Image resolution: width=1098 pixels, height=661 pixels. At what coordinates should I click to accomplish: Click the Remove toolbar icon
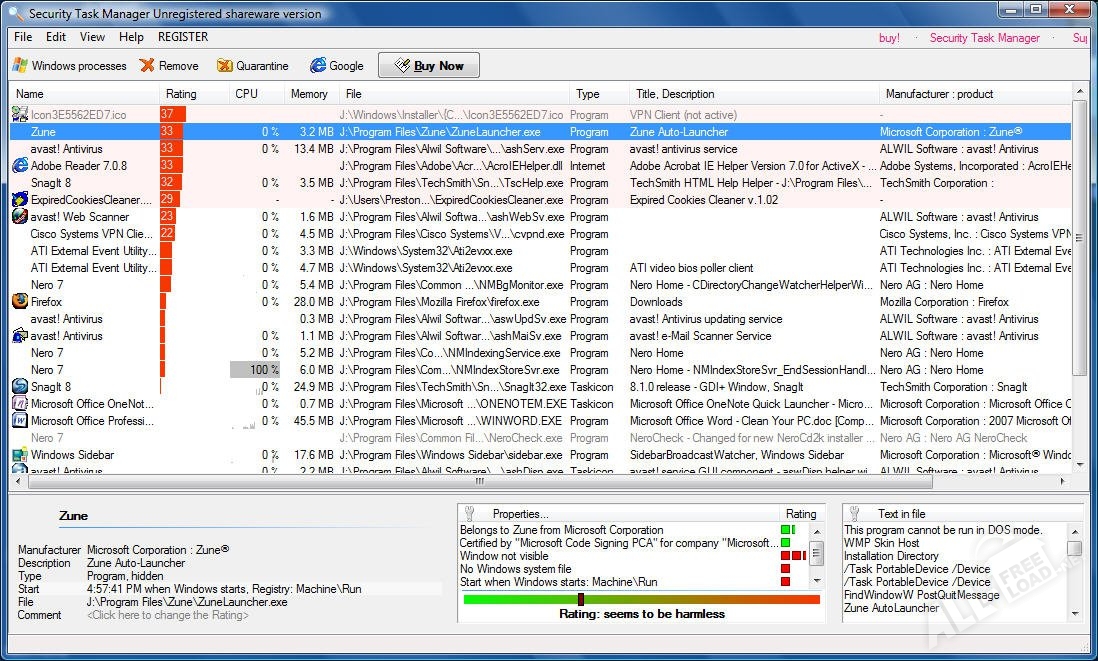pos(147,66)
